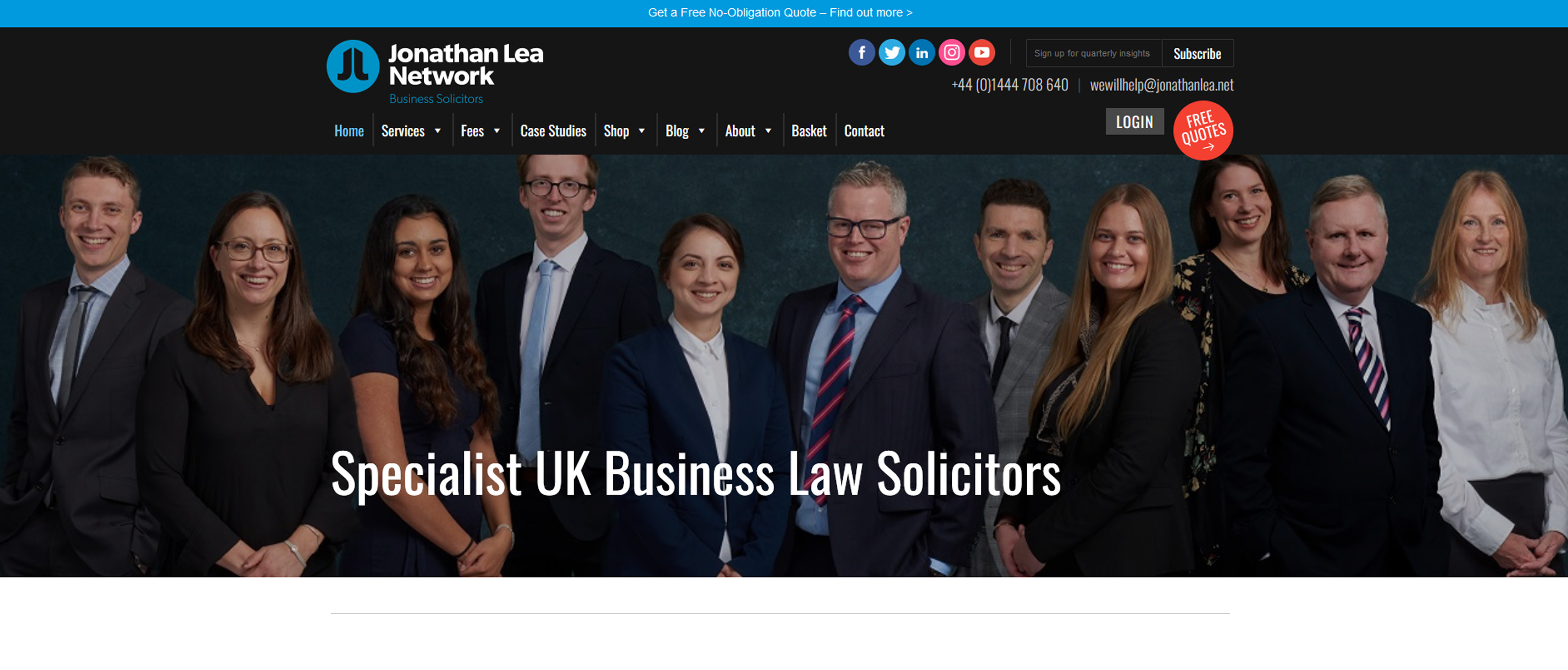1568x670 pixels.
Task: Go to the Home menu item
Action: coord(349,131)
